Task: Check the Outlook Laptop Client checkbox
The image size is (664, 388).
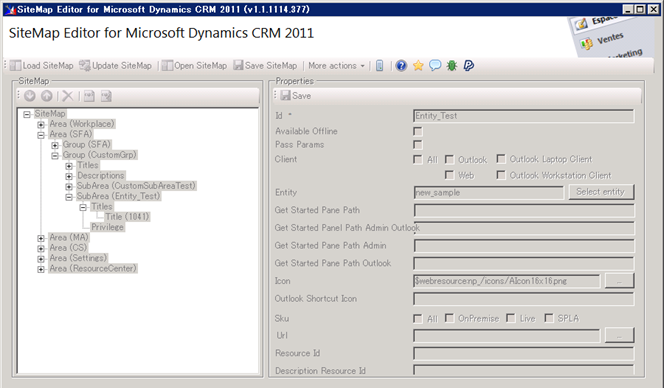Action: tap(501, 159)
